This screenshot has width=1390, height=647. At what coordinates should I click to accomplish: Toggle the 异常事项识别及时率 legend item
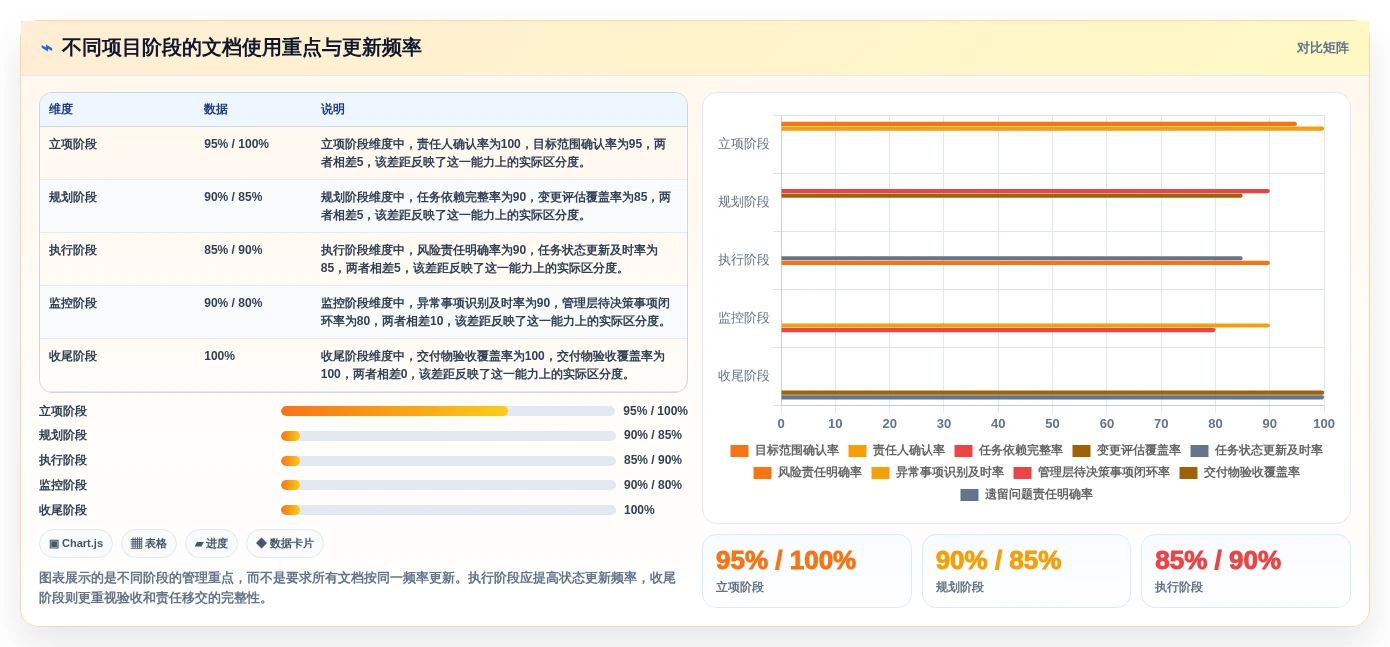pos(938,472)
